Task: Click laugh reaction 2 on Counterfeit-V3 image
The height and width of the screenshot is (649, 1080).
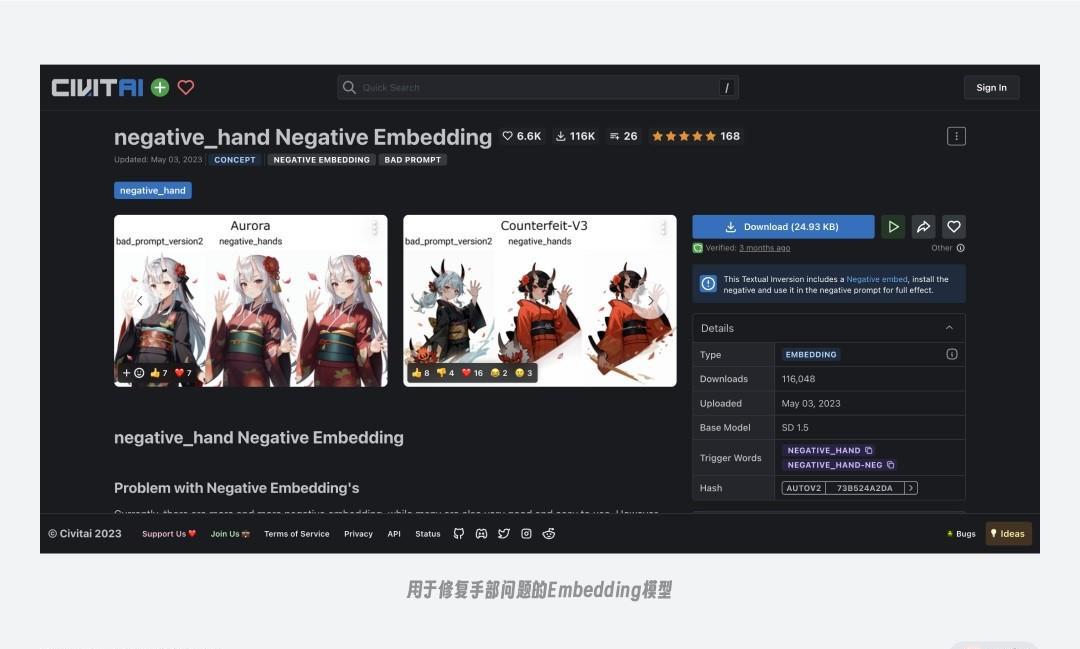Action: click(499, 373)
